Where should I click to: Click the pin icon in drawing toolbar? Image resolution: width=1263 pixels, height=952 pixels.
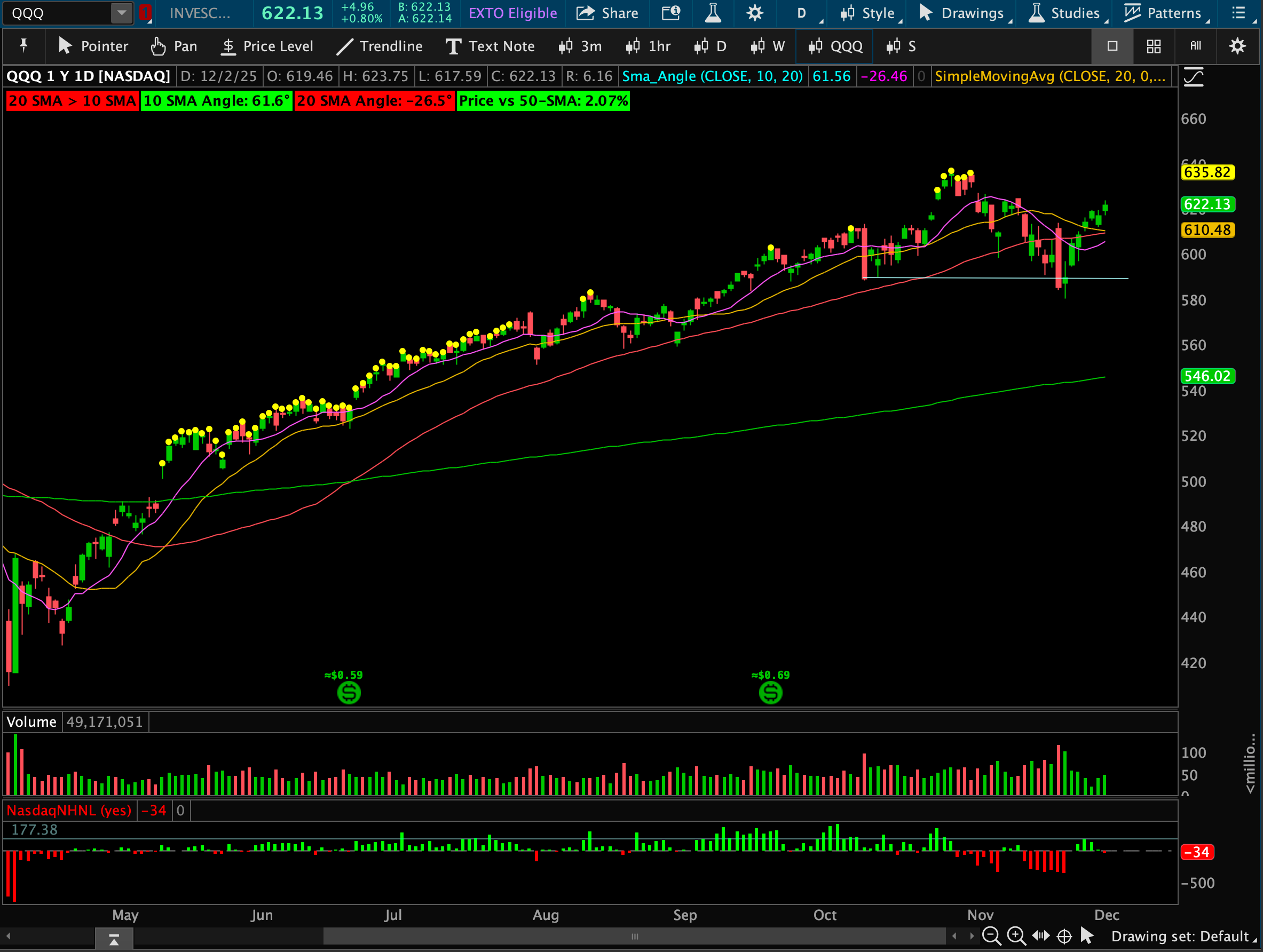[x=24, y=46]
